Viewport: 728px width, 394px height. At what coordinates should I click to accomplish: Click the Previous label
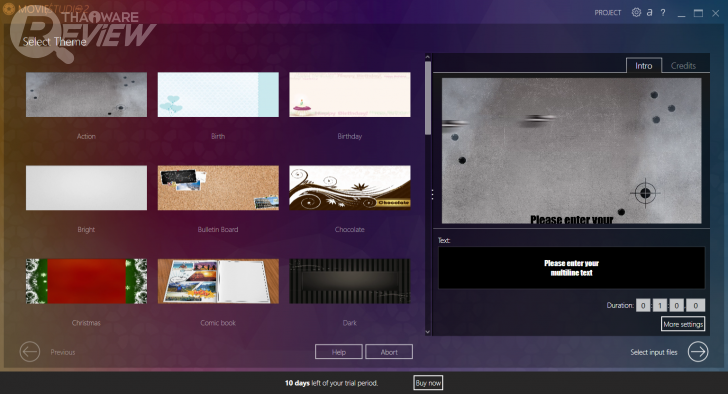coord(63,352)
